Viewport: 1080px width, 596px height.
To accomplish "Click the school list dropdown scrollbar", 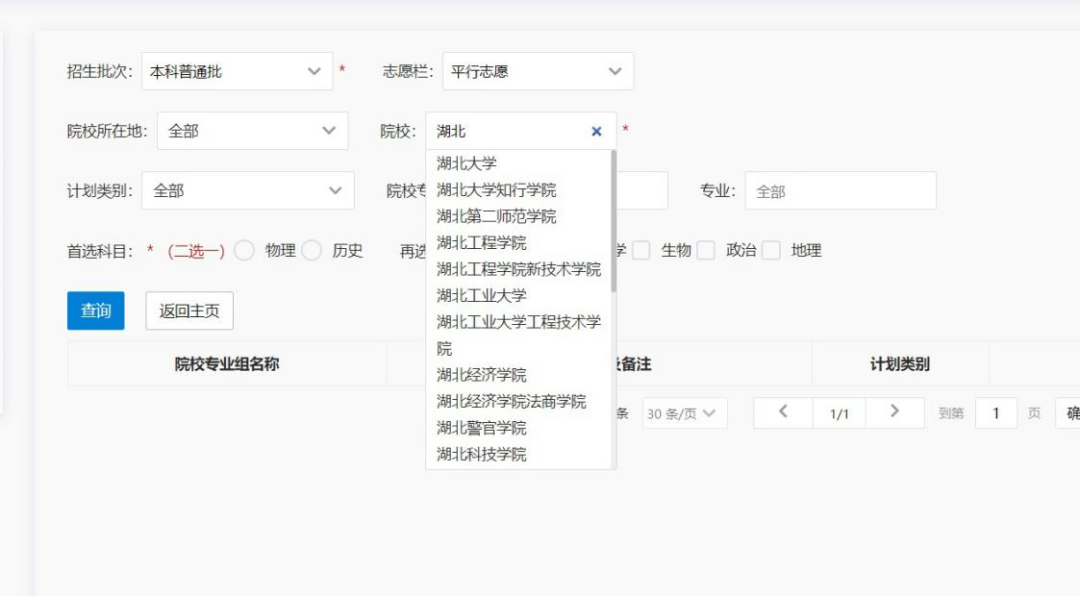I will [x=613, y=221].
